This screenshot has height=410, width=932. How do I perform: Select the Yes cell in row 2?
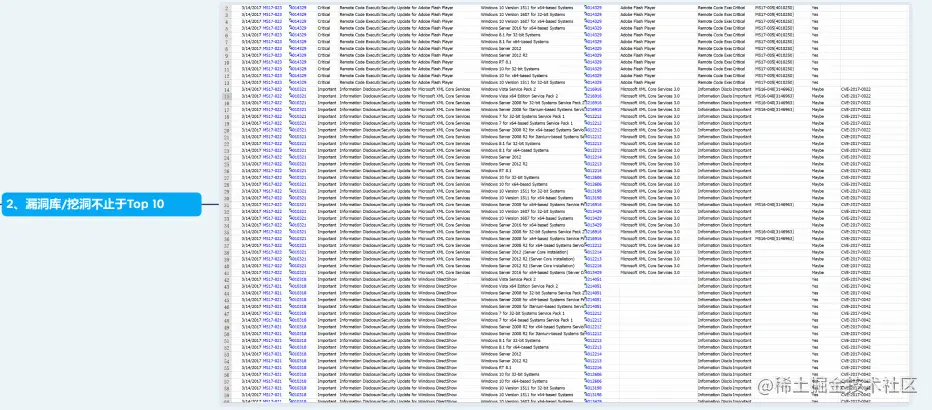[816, 8]
